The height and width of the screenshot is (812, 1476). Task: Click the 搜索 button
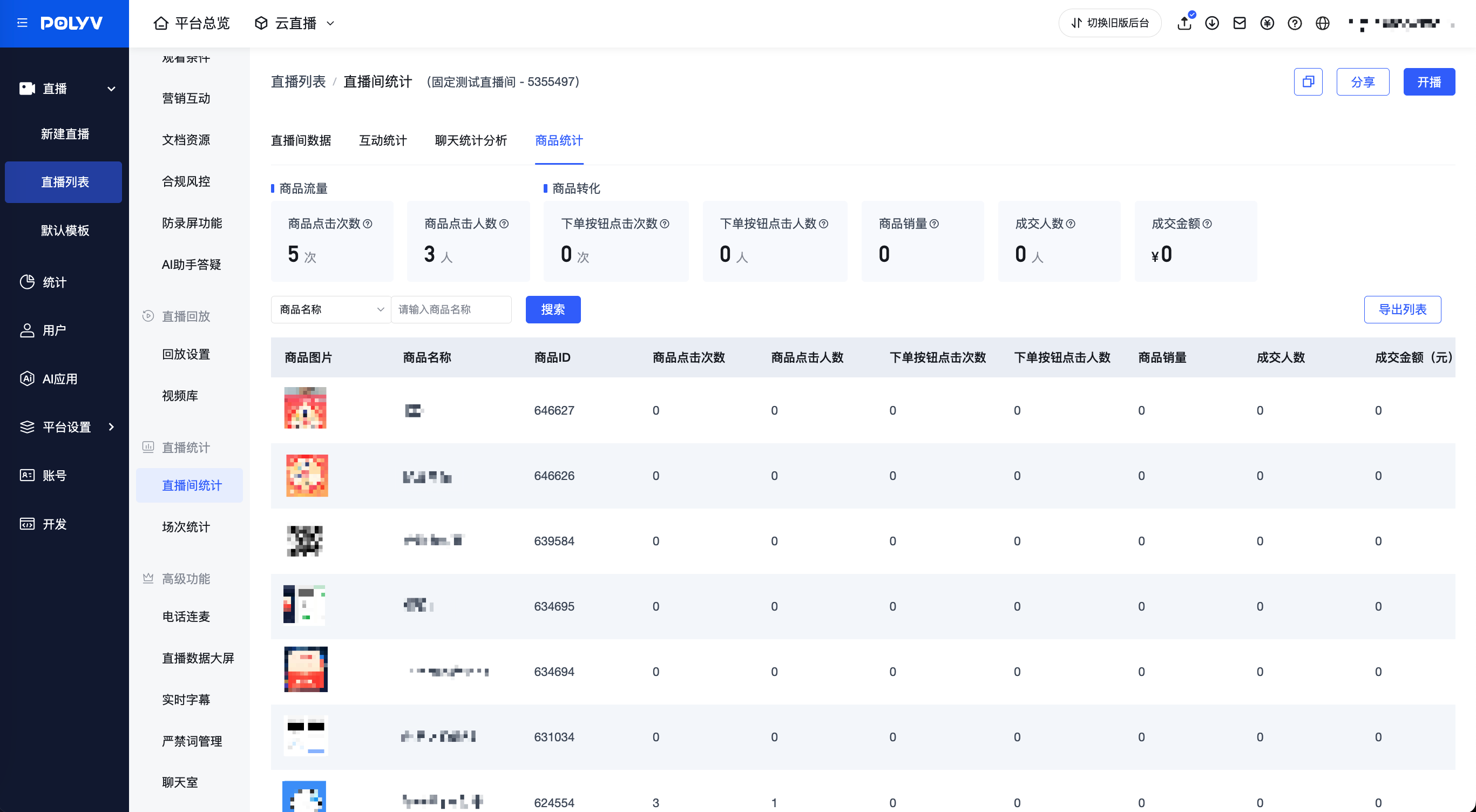tap(553, 309)
